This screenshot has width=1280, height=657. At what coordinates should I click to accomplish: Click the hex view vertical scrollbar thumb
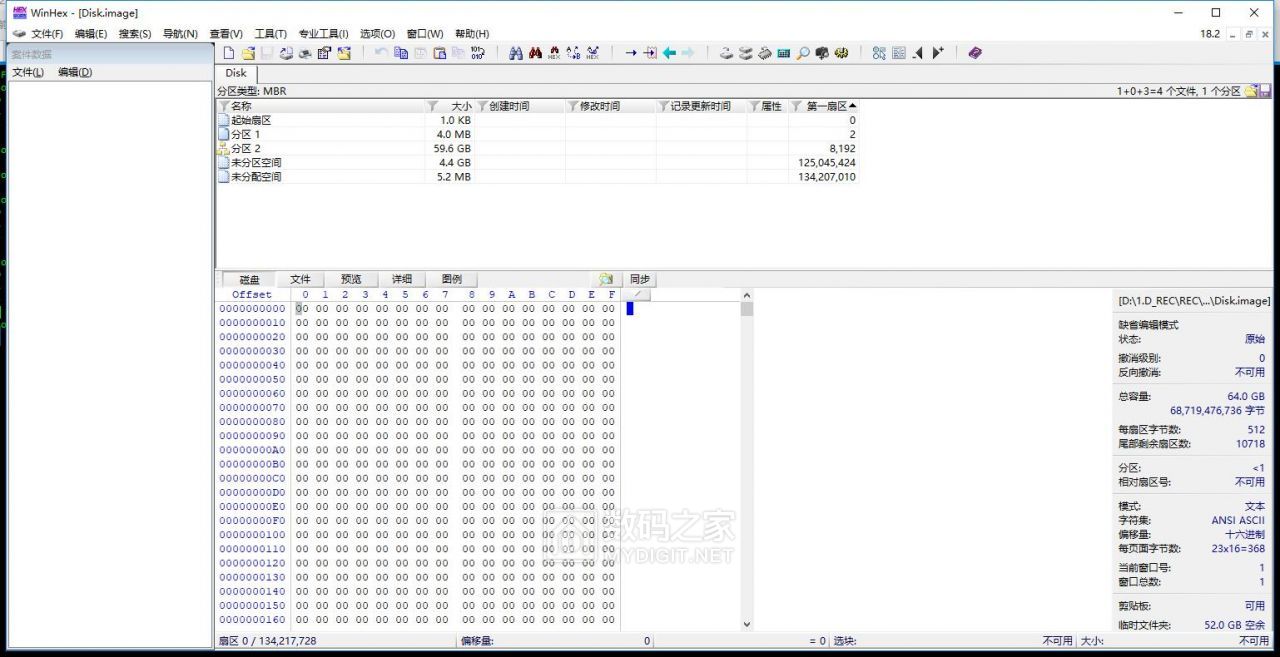(746, 309)
